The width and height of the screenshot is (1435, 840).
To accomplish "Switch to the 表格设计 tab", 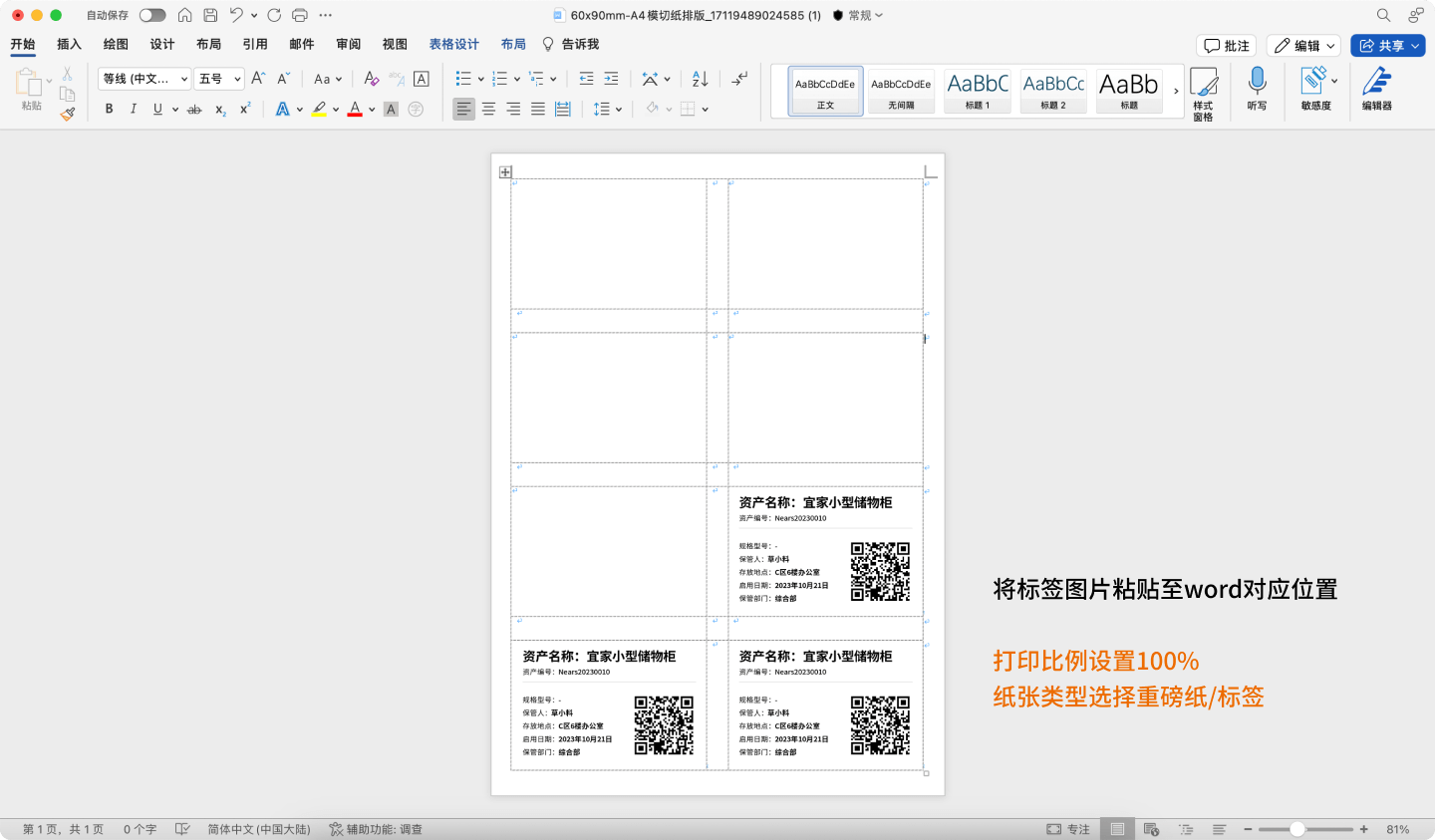I will click(454, 44).
